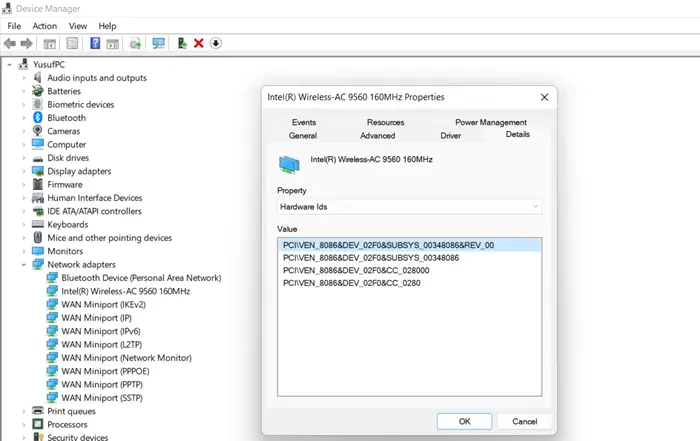This screenshot has height=441, width=700.
Task: Expand the Audio inputs and outputs node
Action: tap(24, 78)
